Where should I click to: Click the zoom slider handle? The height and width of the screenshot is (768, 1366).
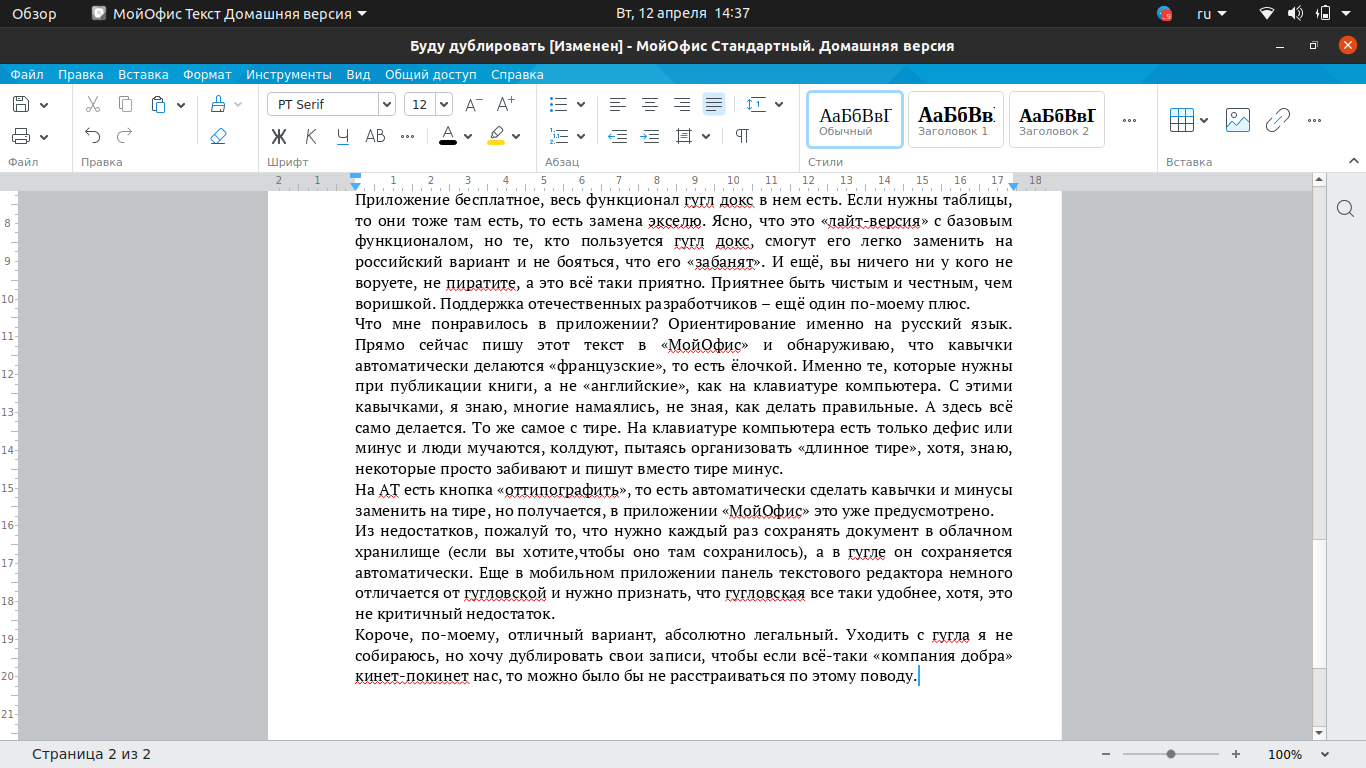[1171, 754]
